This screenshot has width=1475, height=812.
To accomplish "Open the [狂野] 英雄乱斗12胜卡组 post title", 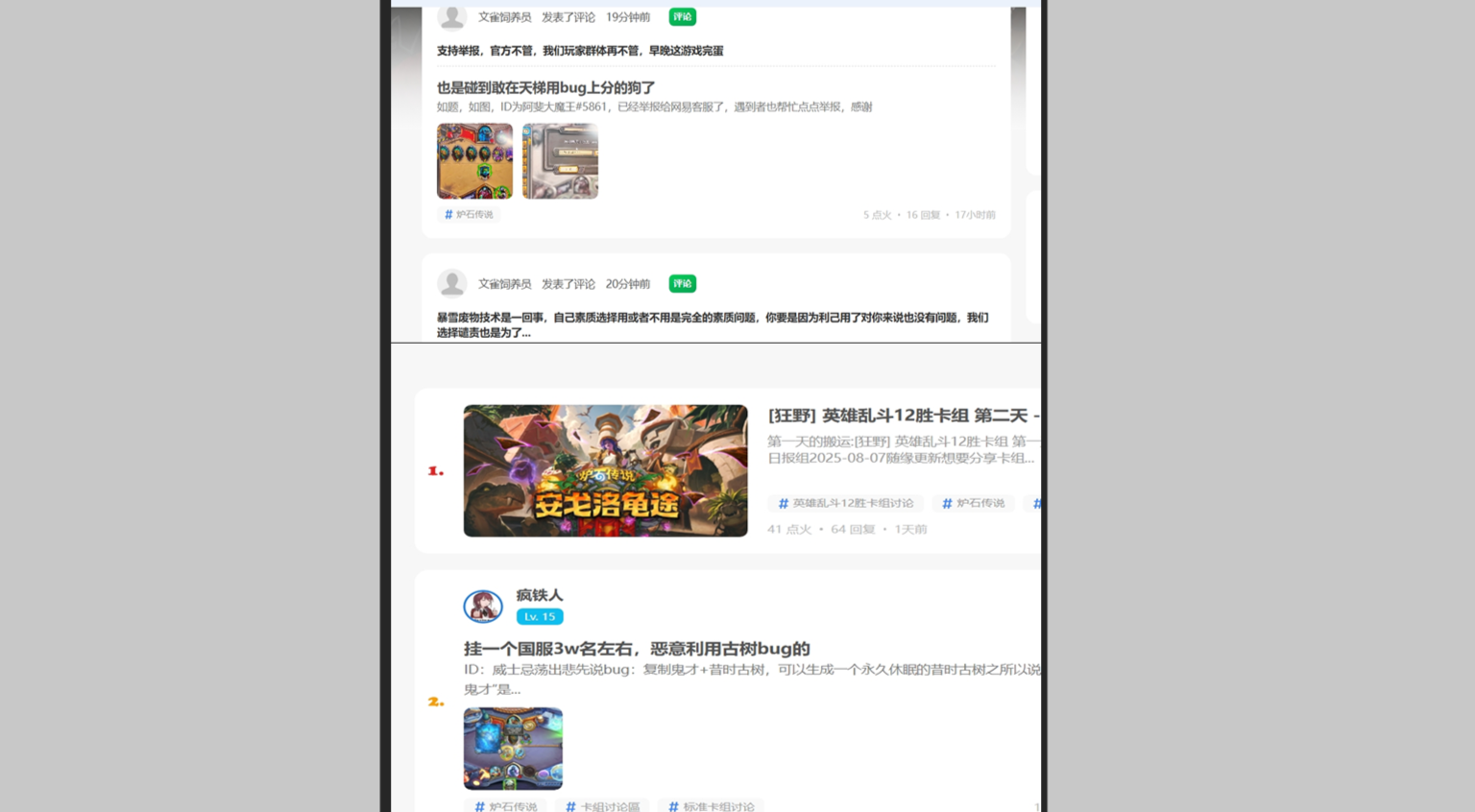I will (x=898, y=416).
